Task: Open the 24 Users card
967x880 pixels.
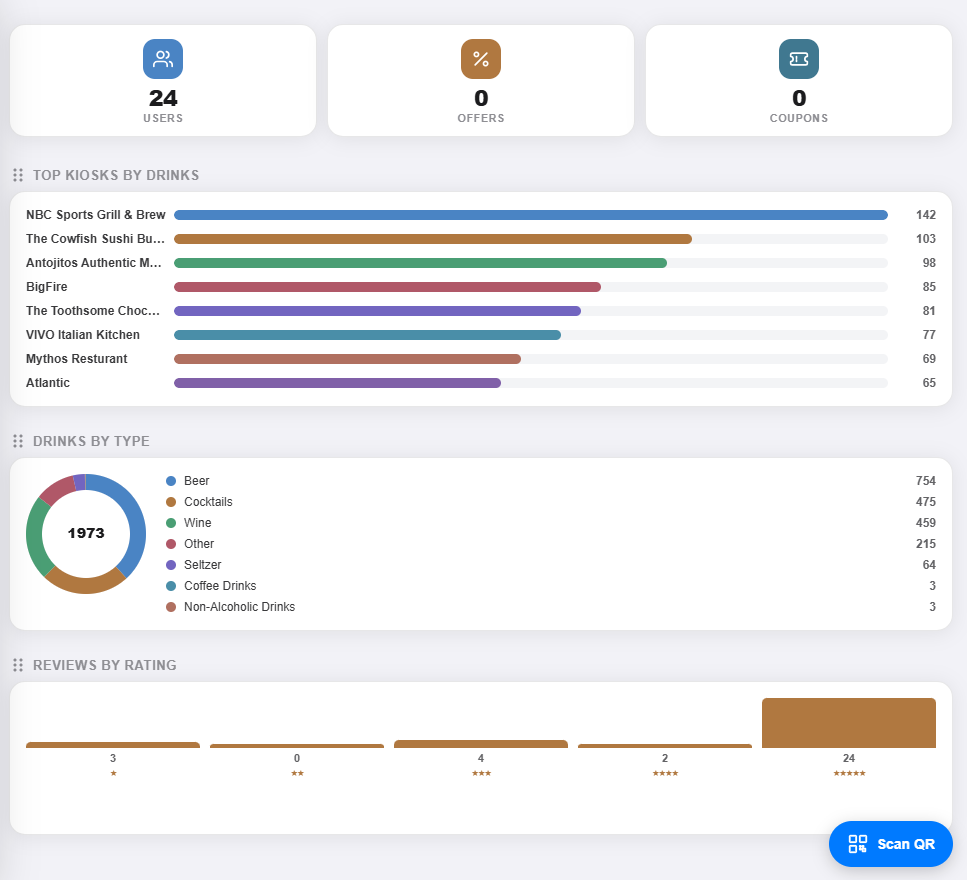Action: 163,81
